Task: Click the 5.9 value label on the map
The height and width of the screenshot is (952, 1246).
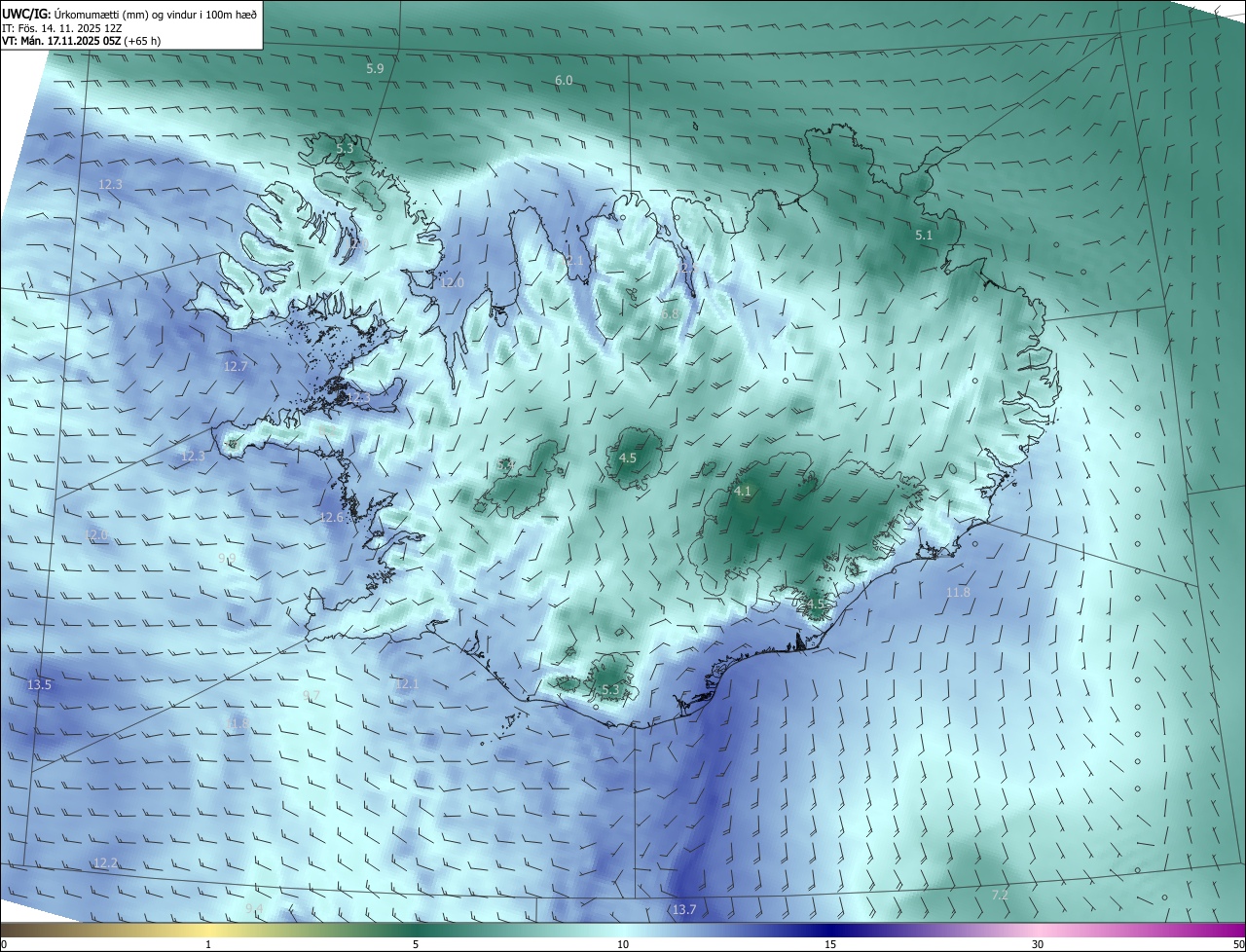Action: click(x=375, y=69)
